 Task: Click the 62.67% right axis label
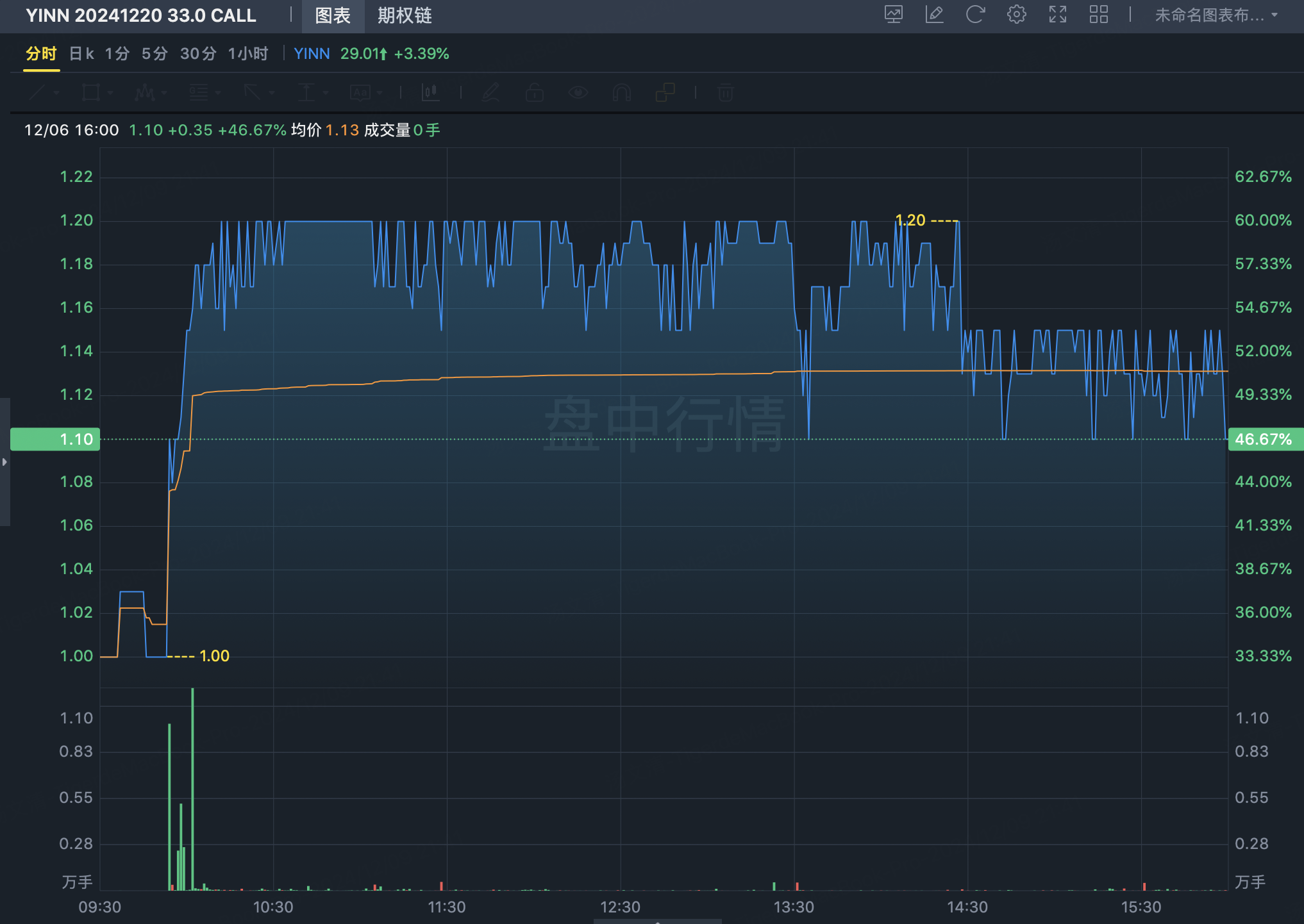1263,176
